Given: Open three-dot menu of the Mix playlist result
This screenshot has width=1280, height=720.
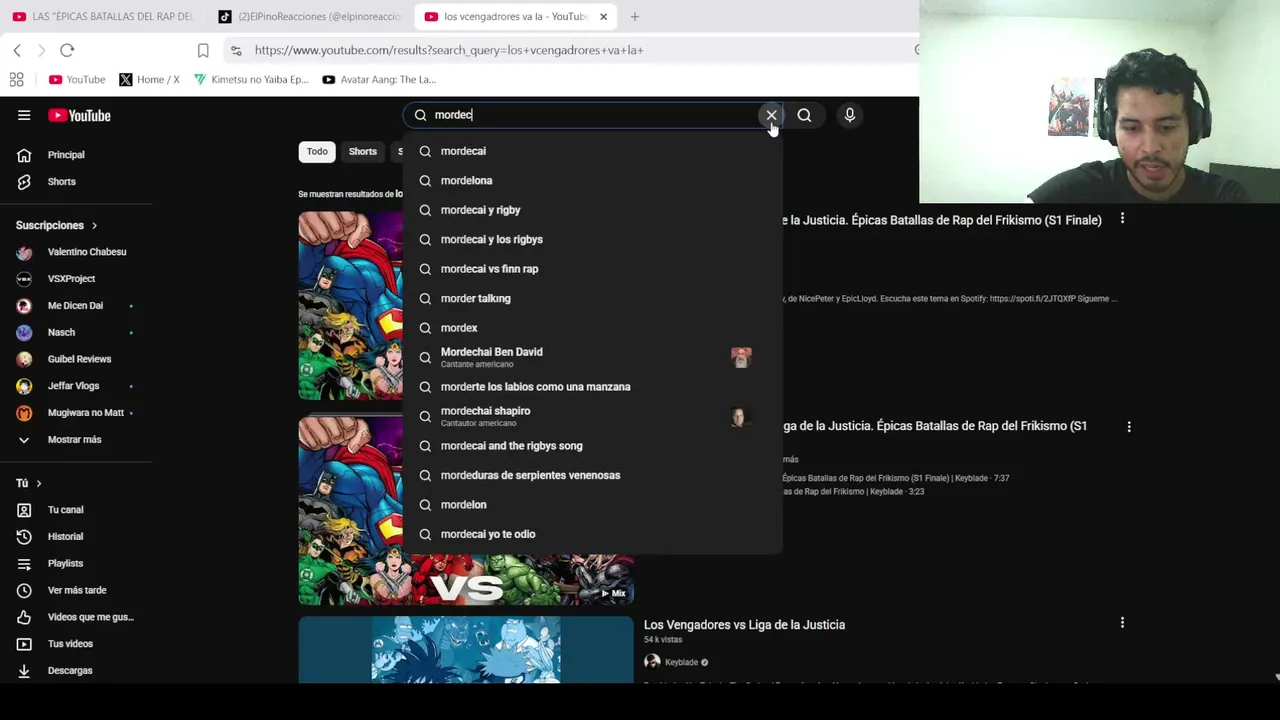Looking at the screenshot, I should coord(1129,427).
